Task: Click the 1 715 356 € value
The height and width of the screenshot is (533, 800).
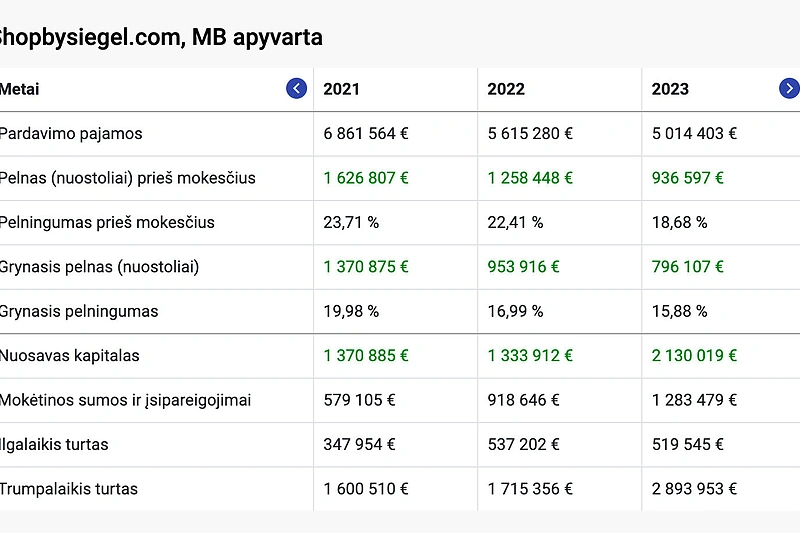Action: click(530, 489)
